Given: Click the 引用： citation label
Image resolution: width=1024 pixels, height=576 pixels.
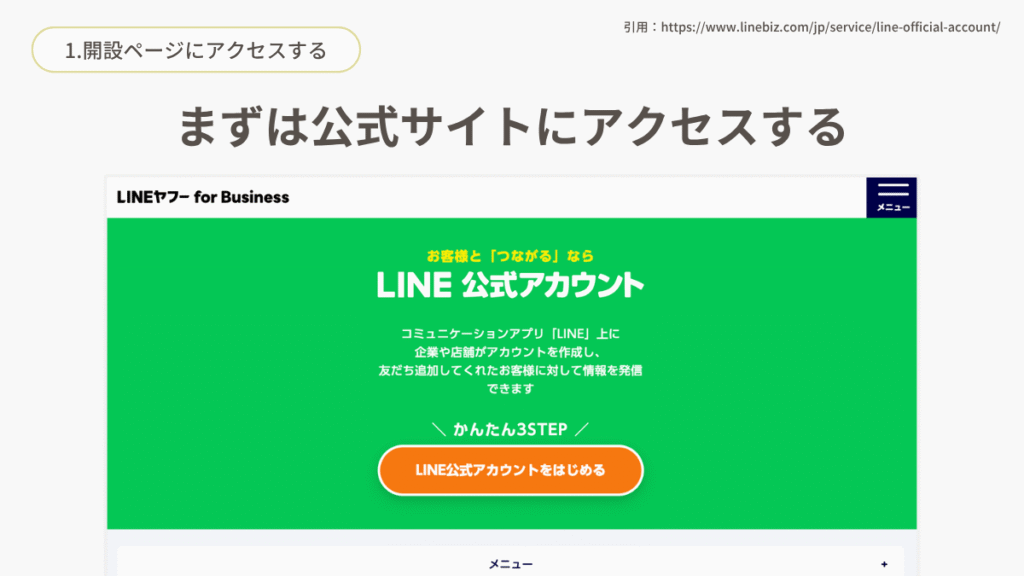Looking at the screenshot, I should [641, 27].
